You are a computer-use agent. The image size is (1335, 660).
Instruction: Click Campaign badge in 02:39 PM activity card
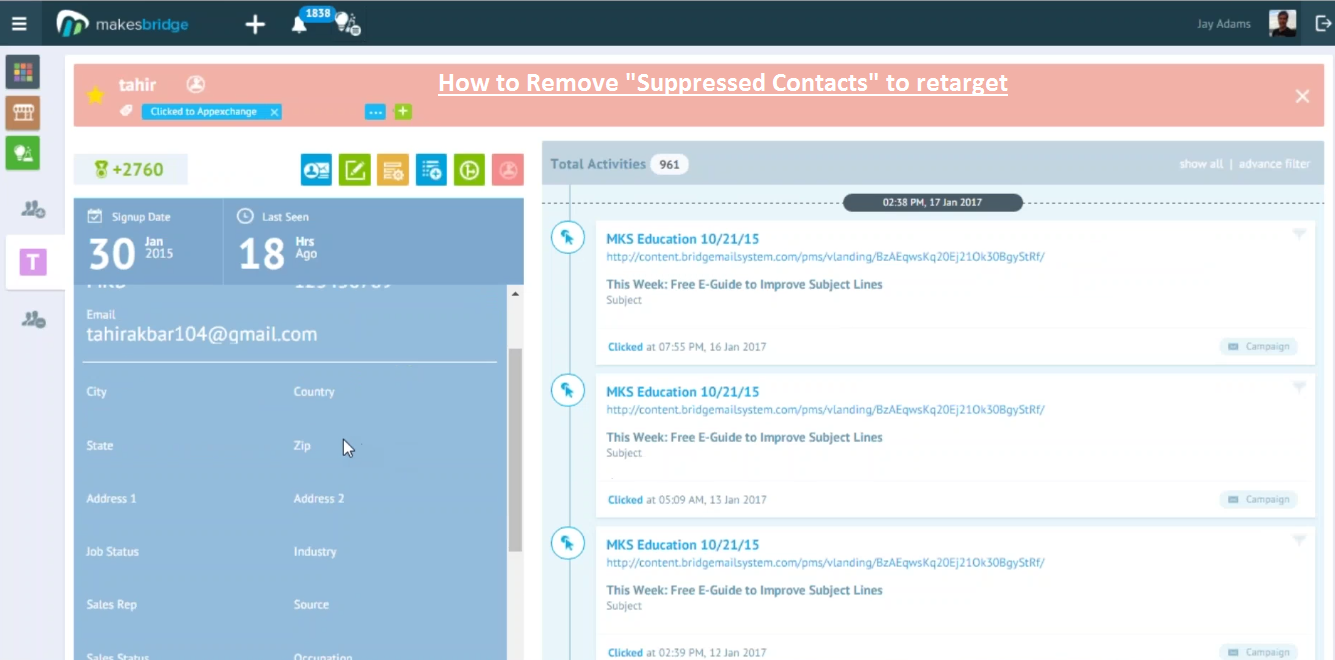tap(1258, 652)
